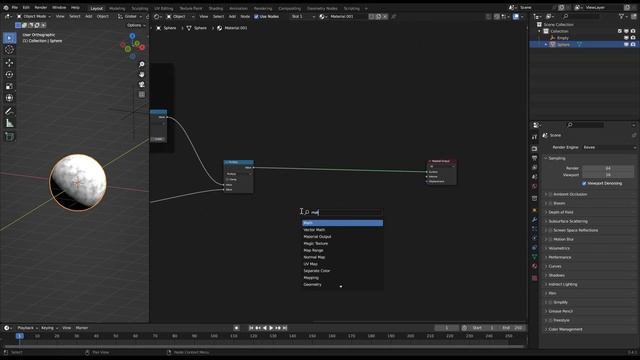Click the Viewport samples field
Viewport: 640px width, 360px height.
pos(608,175)
